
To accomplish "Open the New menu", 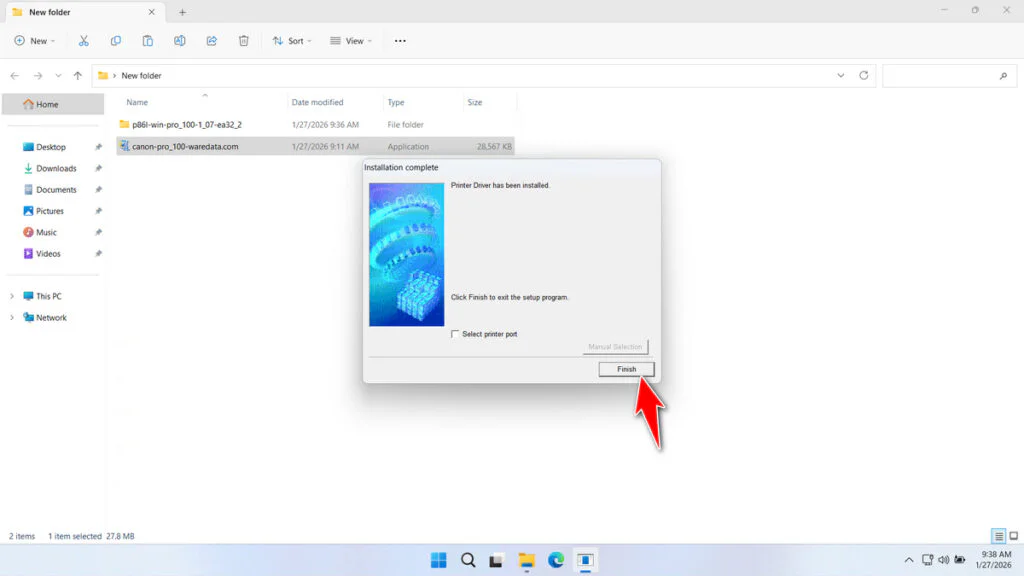I will point(35,40).
